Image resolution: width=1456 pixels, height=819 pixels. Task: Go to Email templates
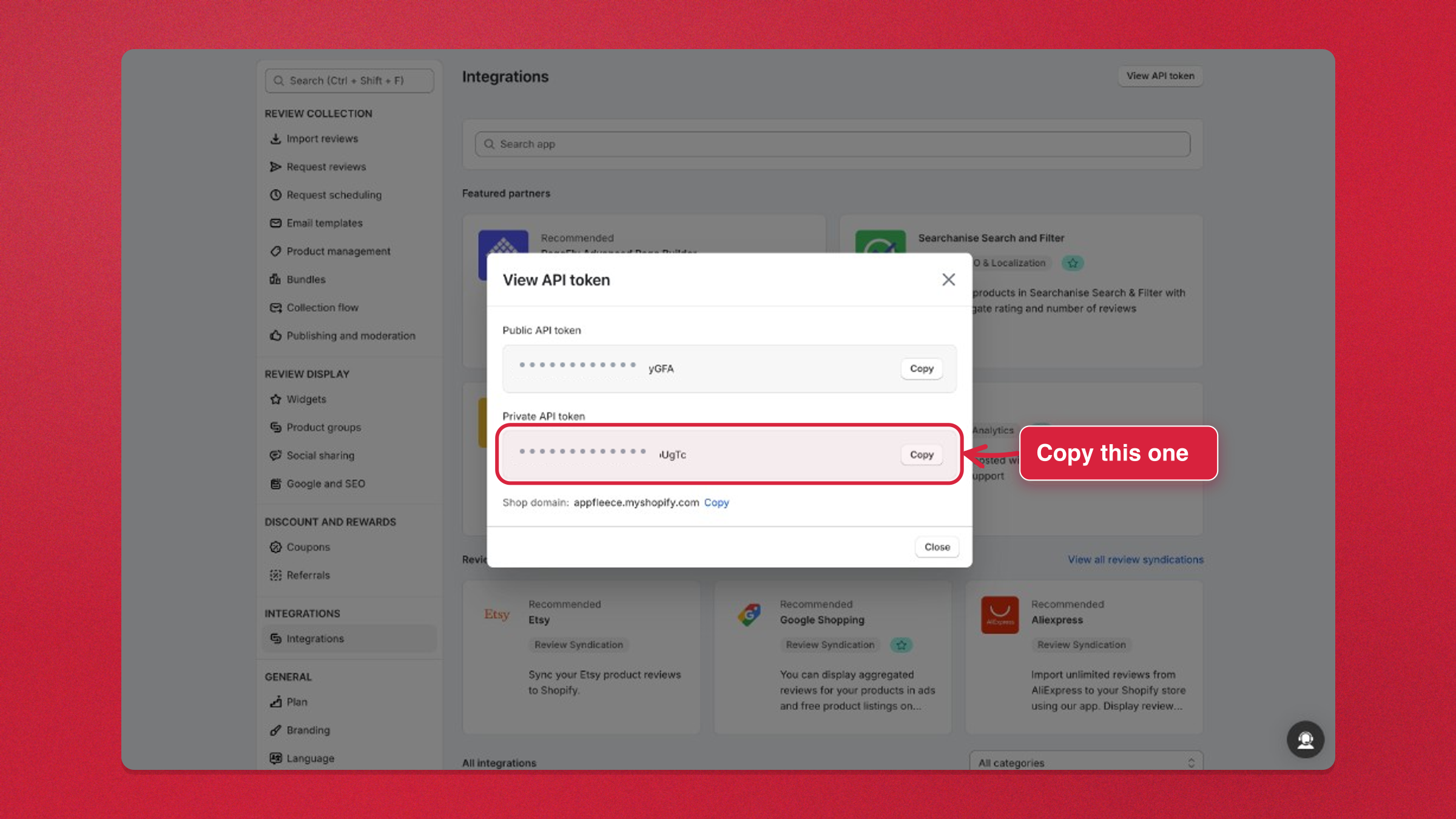coord(325,223)
